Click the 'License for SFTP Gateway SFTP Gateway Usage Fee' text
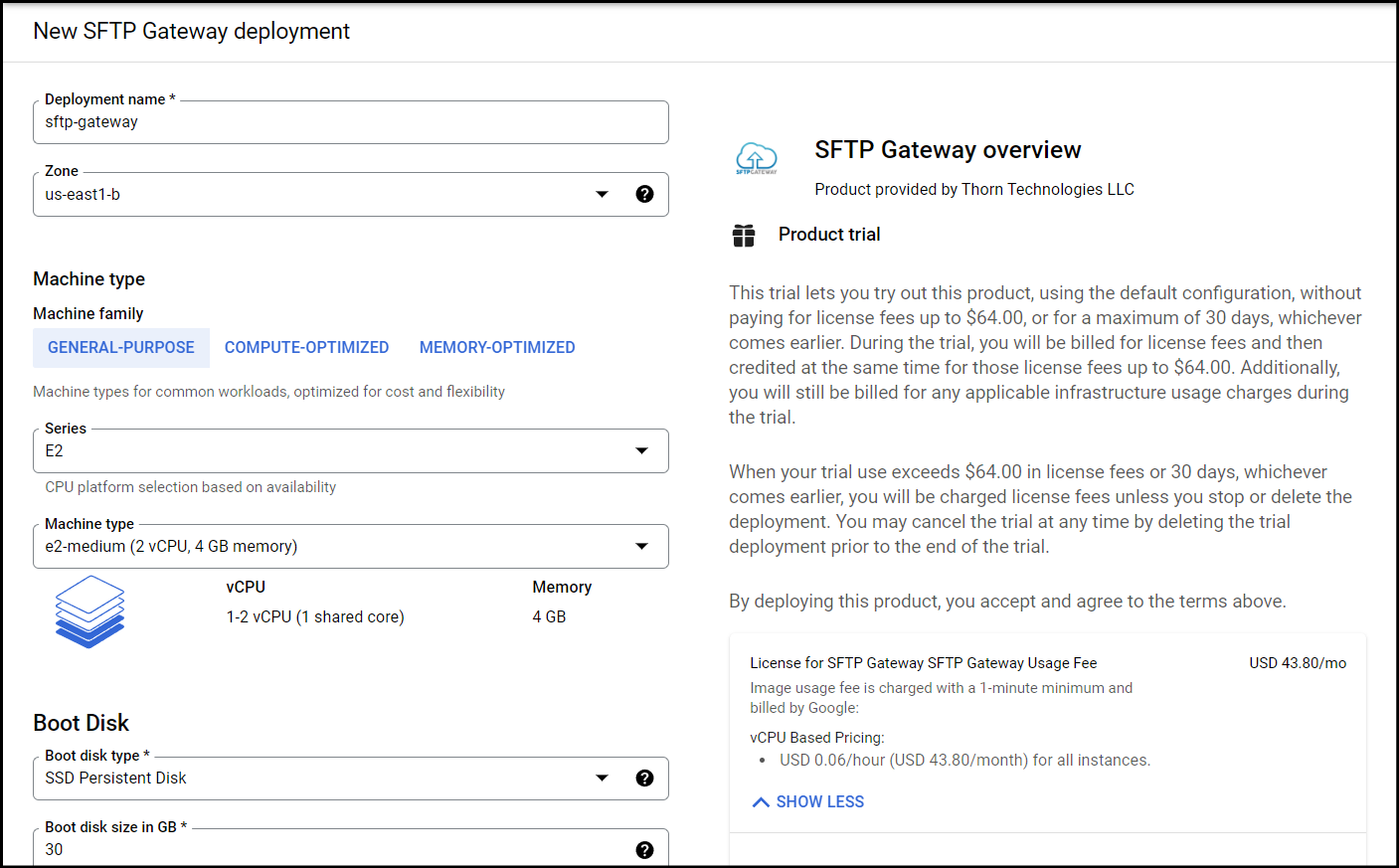Screen dimensions: 1399x868 [x=924, y=662]
